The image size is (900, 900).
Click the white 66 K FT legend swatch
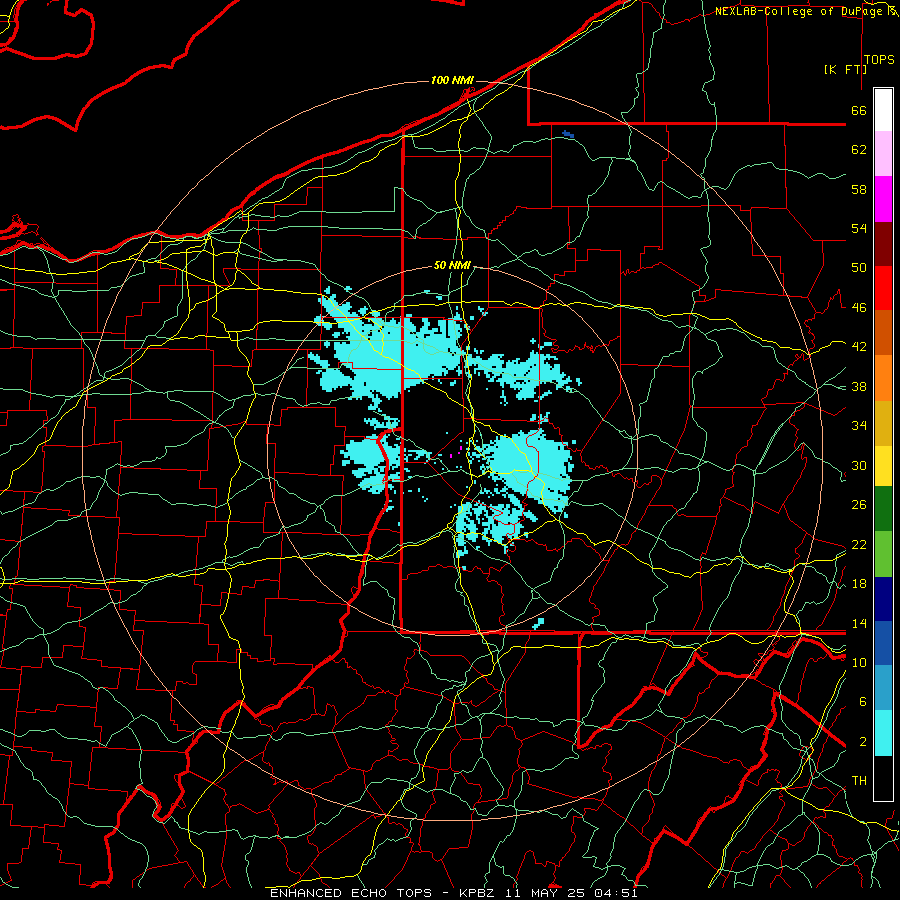coord(883,110)
